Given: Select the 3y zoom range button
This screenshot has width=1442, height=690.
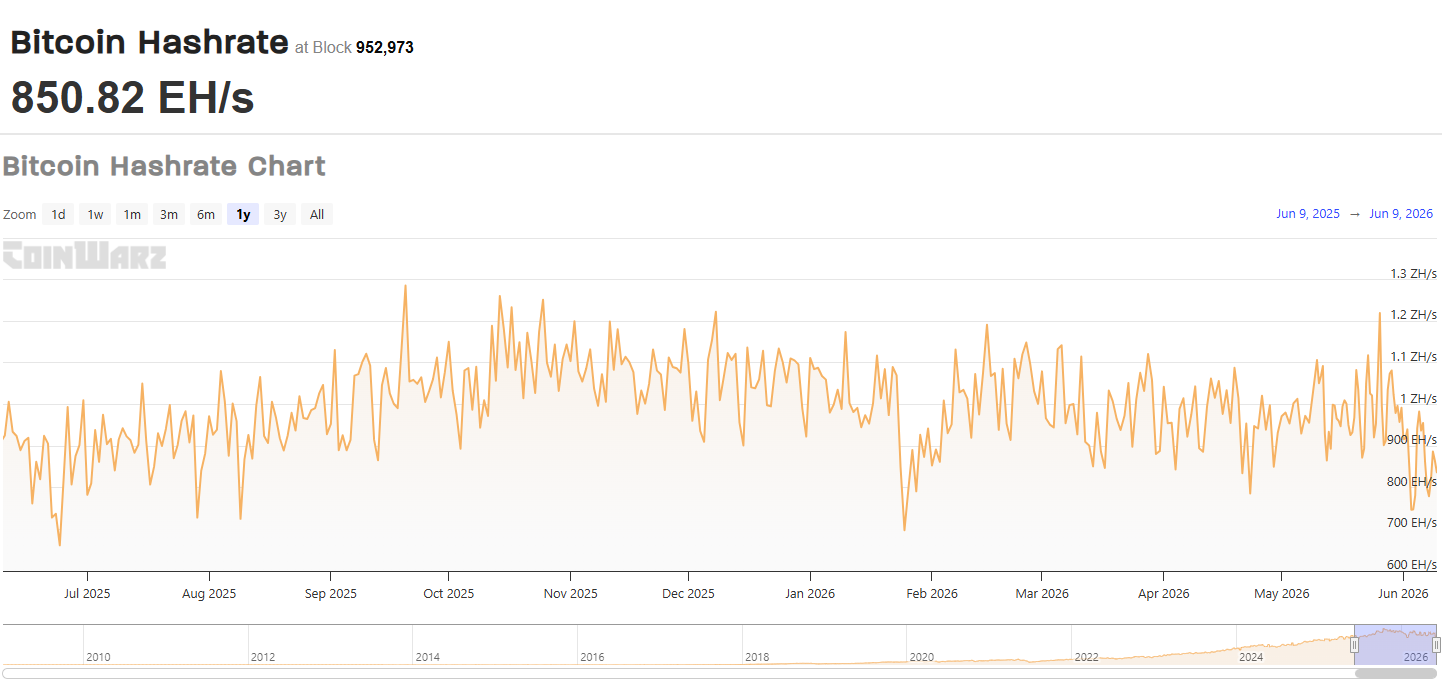Looking at the screenshot, I should (x=280, y=214).
